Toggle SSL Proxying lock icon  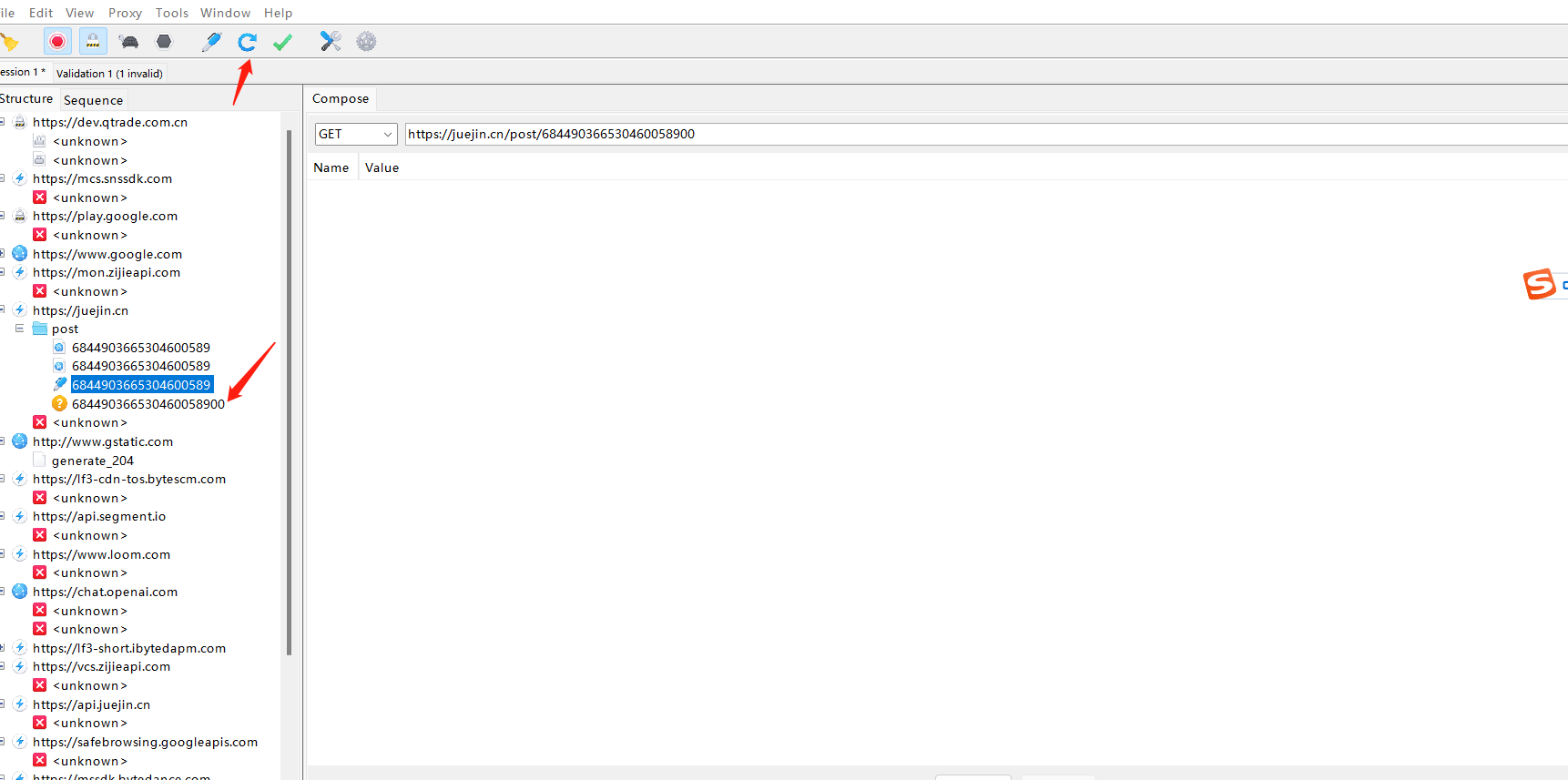coord(93,41)
